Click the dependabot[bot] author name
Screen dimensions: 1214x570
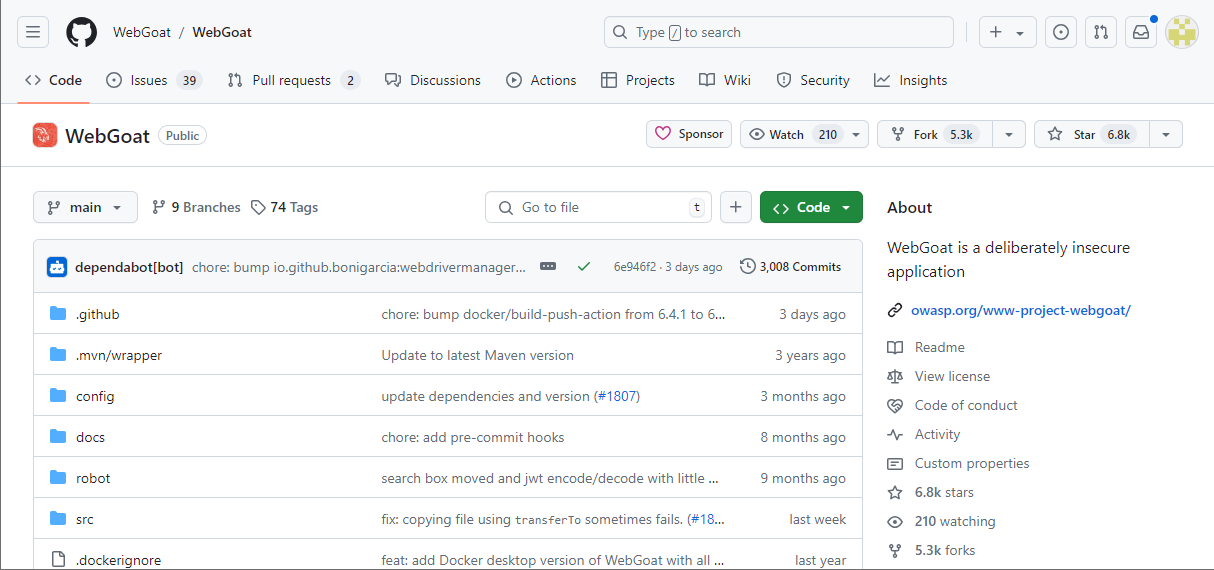[x=129, y=267]
